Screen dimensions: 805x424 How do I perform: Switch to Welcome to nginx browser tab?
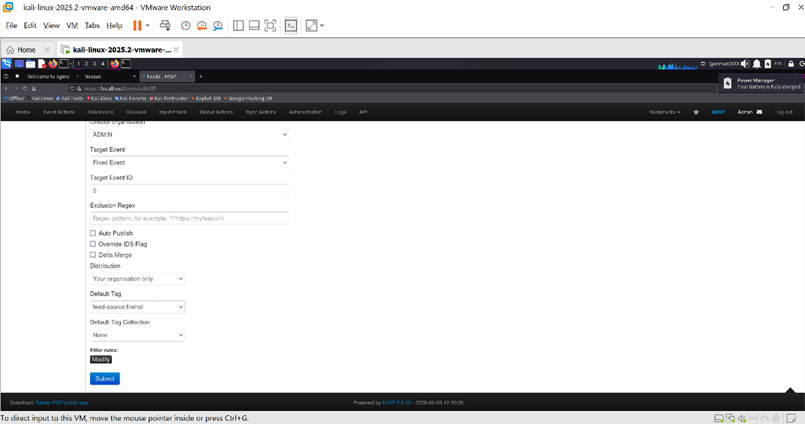tap(48, 76)
